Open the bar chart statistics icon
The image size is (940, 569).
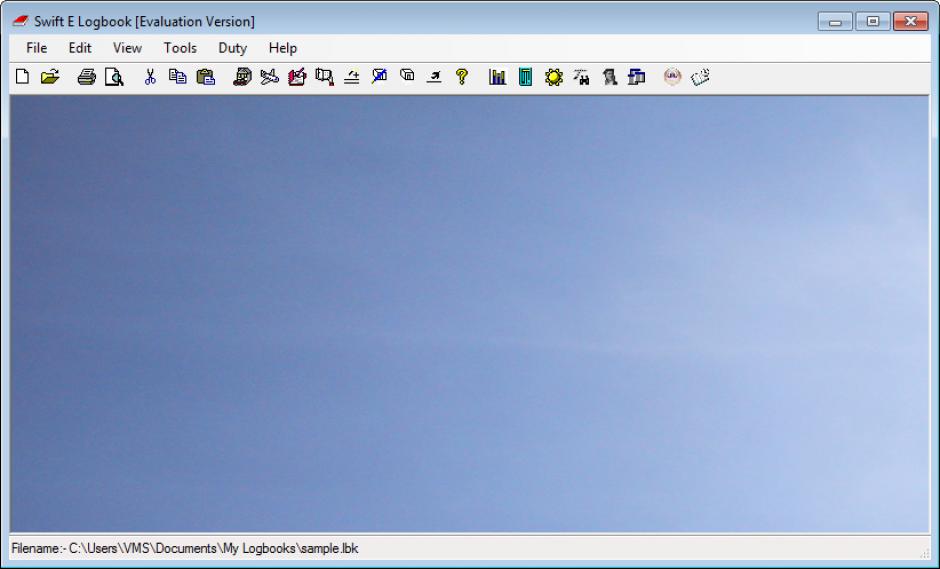point(498,77)
